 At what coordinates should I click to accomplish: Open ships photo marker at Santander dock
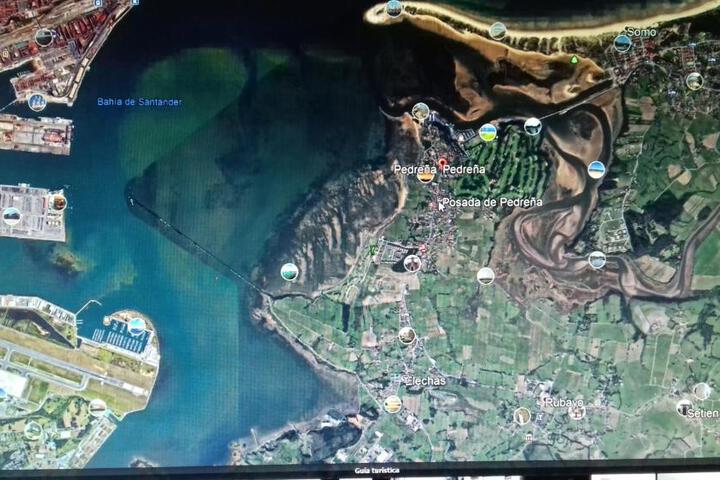pyautogui.click(x=37, y=102)
